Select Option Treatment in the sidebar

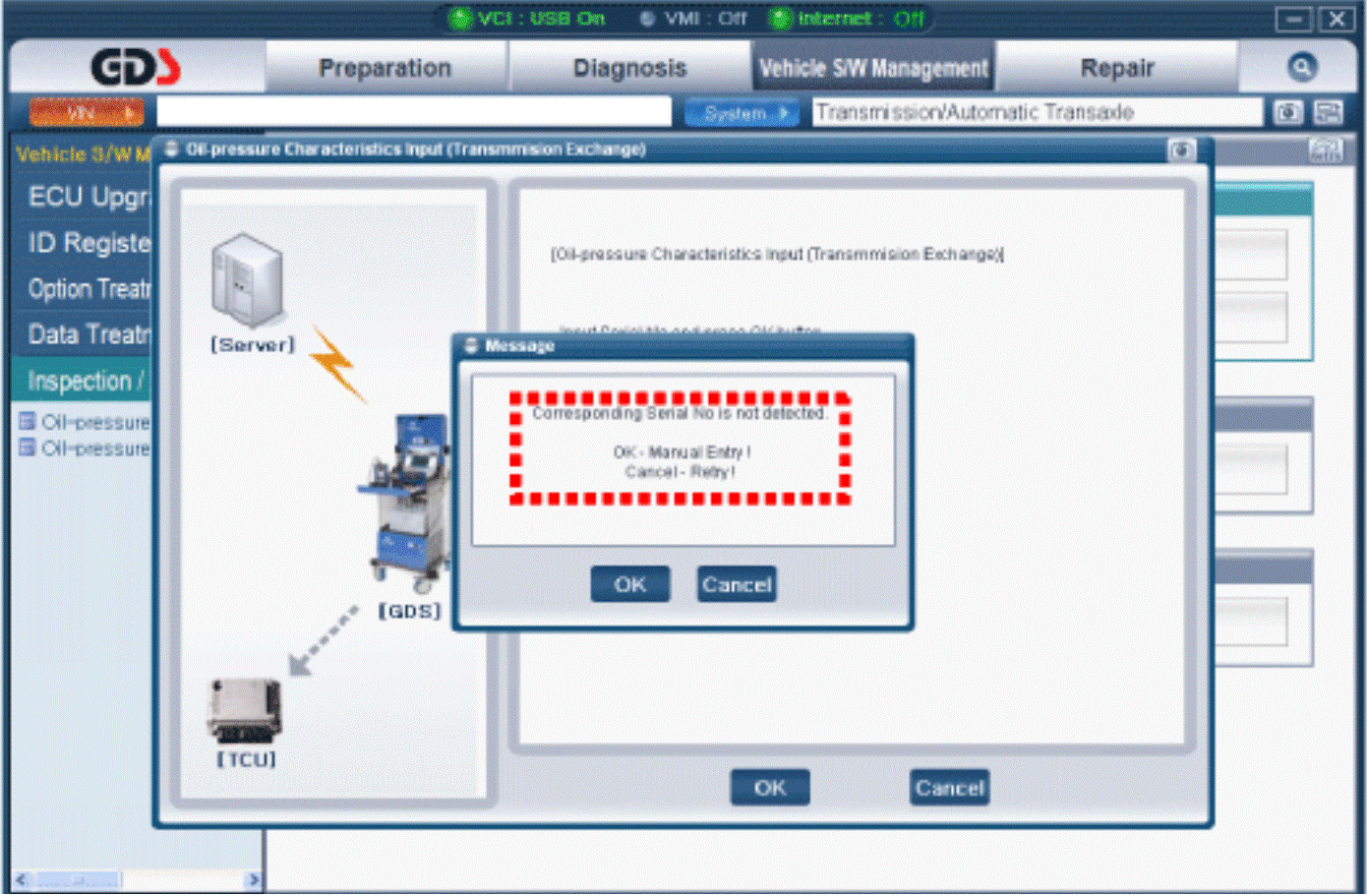pos(83,289)
